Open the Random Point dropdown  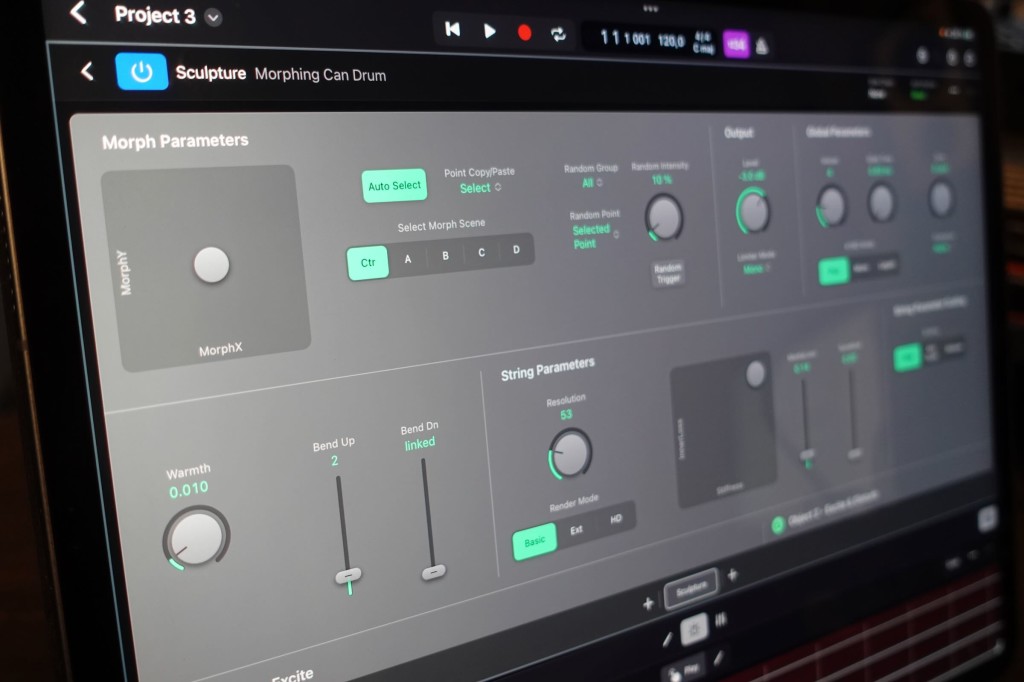(x=593, y=236)
